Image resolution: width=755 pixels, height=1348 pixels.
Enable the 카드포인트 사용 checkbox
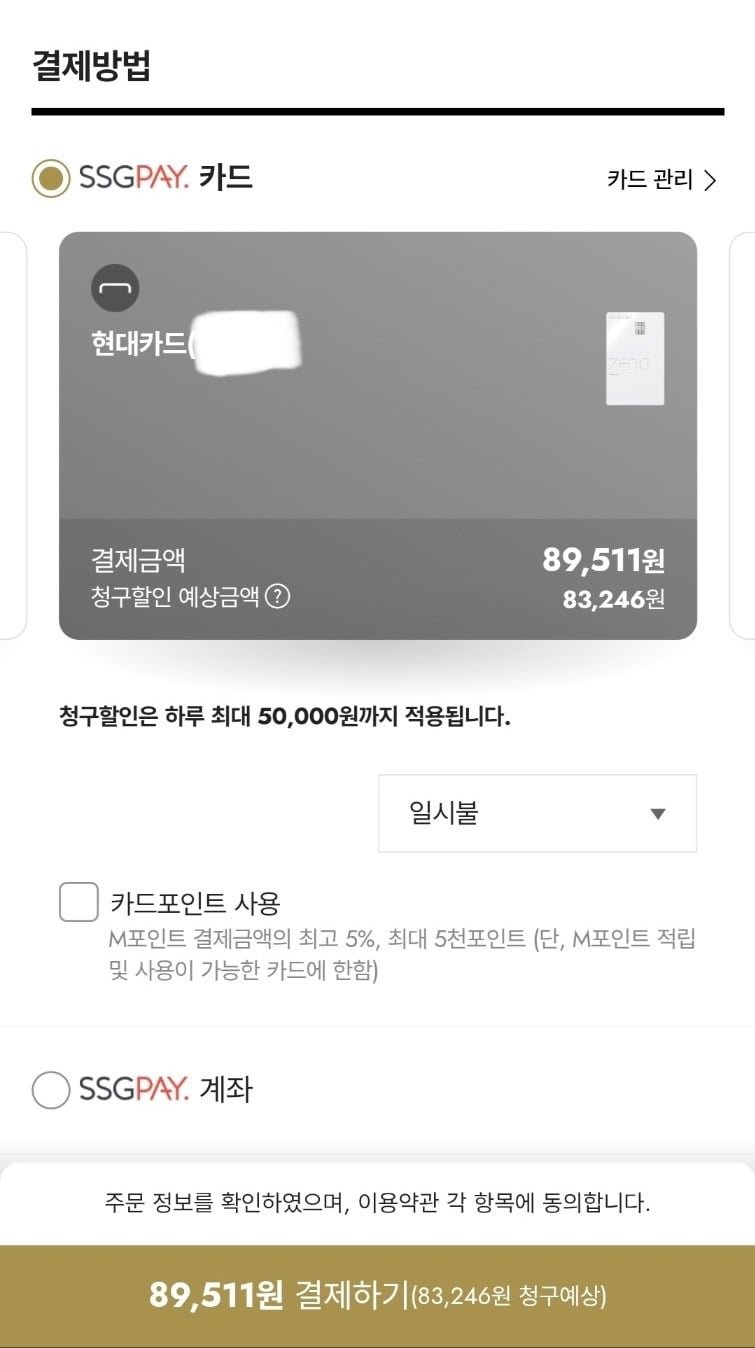tap(79, 902)
